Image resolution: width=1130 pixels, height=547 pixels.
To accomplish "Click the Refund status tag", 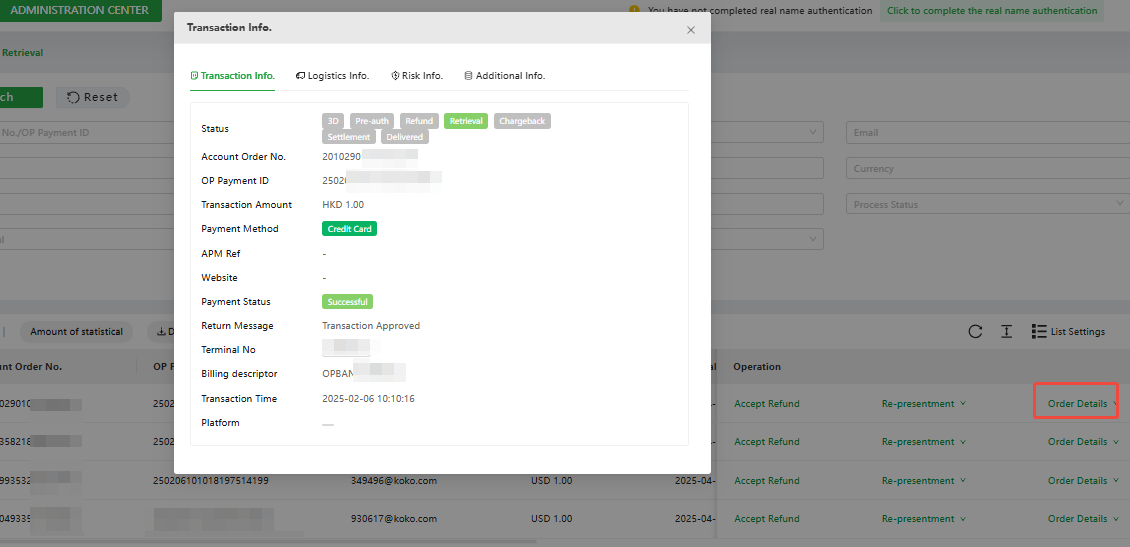I will tap(419, 121).
